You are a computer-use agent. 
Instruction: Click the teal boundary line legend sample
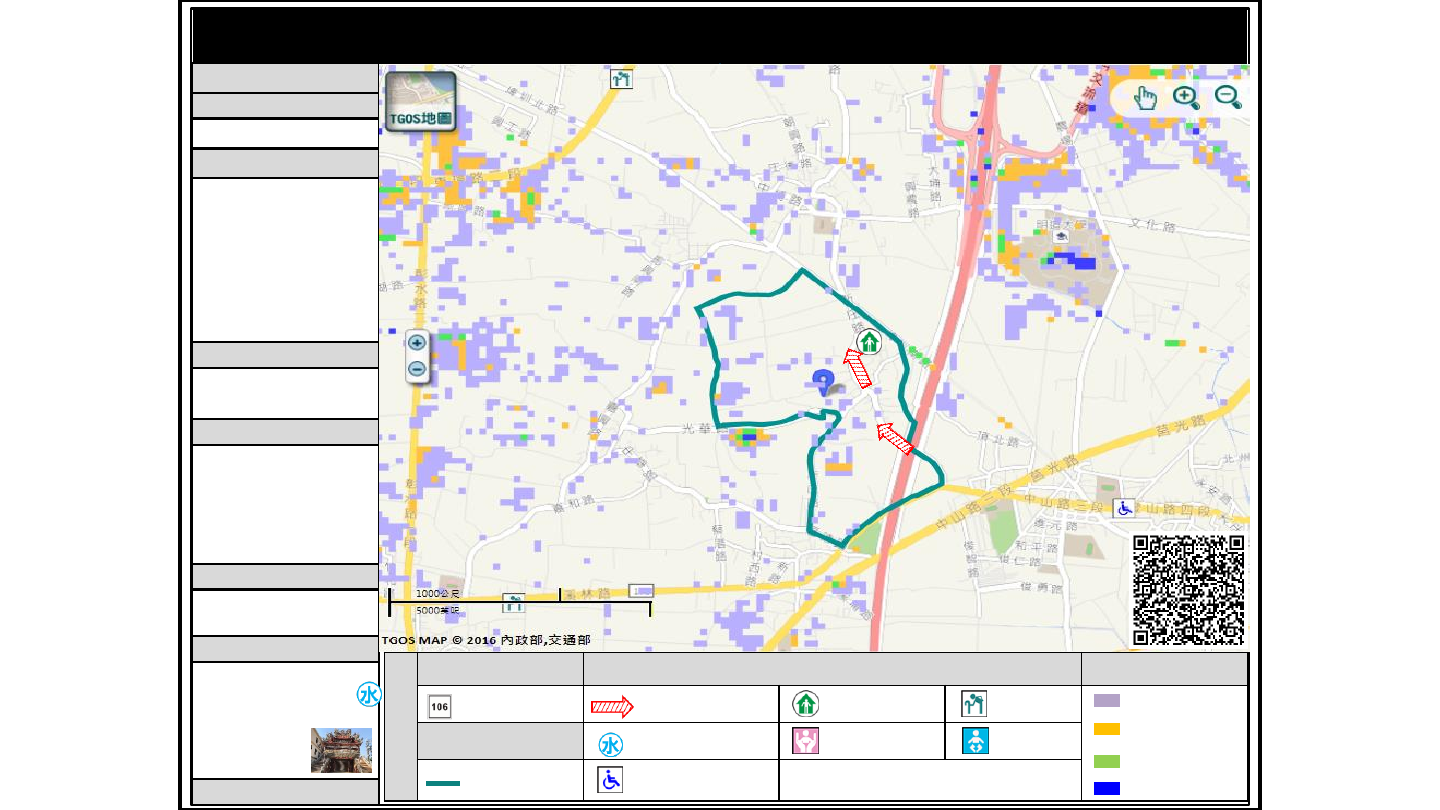[x=443, y=783]
